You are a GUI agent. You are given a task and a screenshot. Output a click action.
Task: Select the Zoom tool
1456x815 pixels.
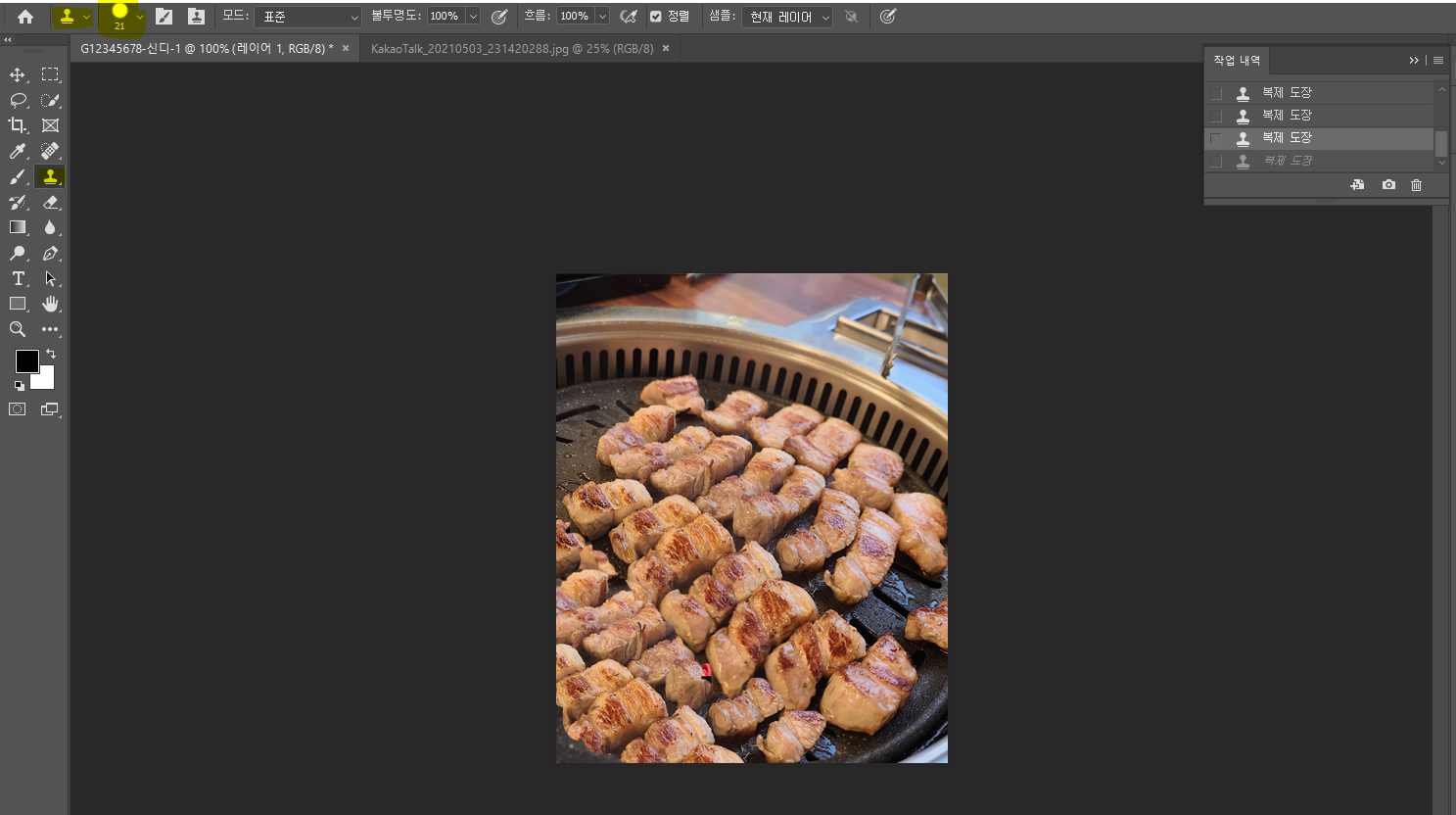point(18,329)
